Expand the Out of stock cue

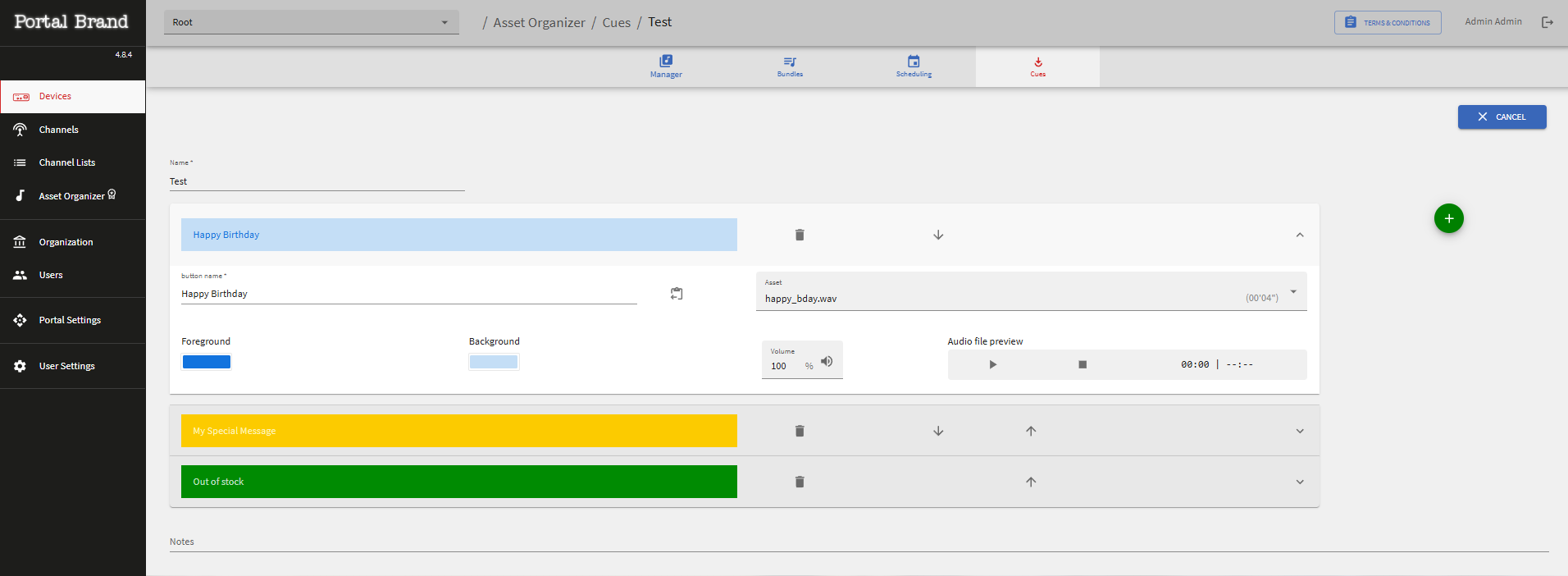tap(1300, 482)
